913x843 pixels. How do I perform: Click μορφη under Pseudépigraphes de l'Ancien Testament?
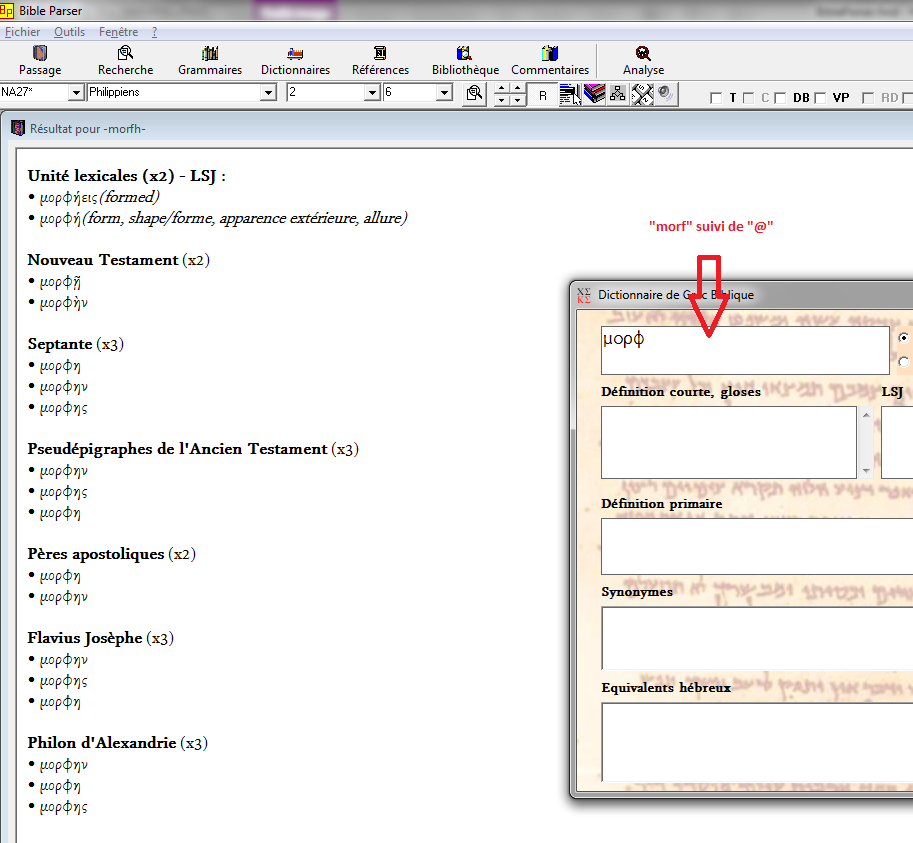pos(60,513)
